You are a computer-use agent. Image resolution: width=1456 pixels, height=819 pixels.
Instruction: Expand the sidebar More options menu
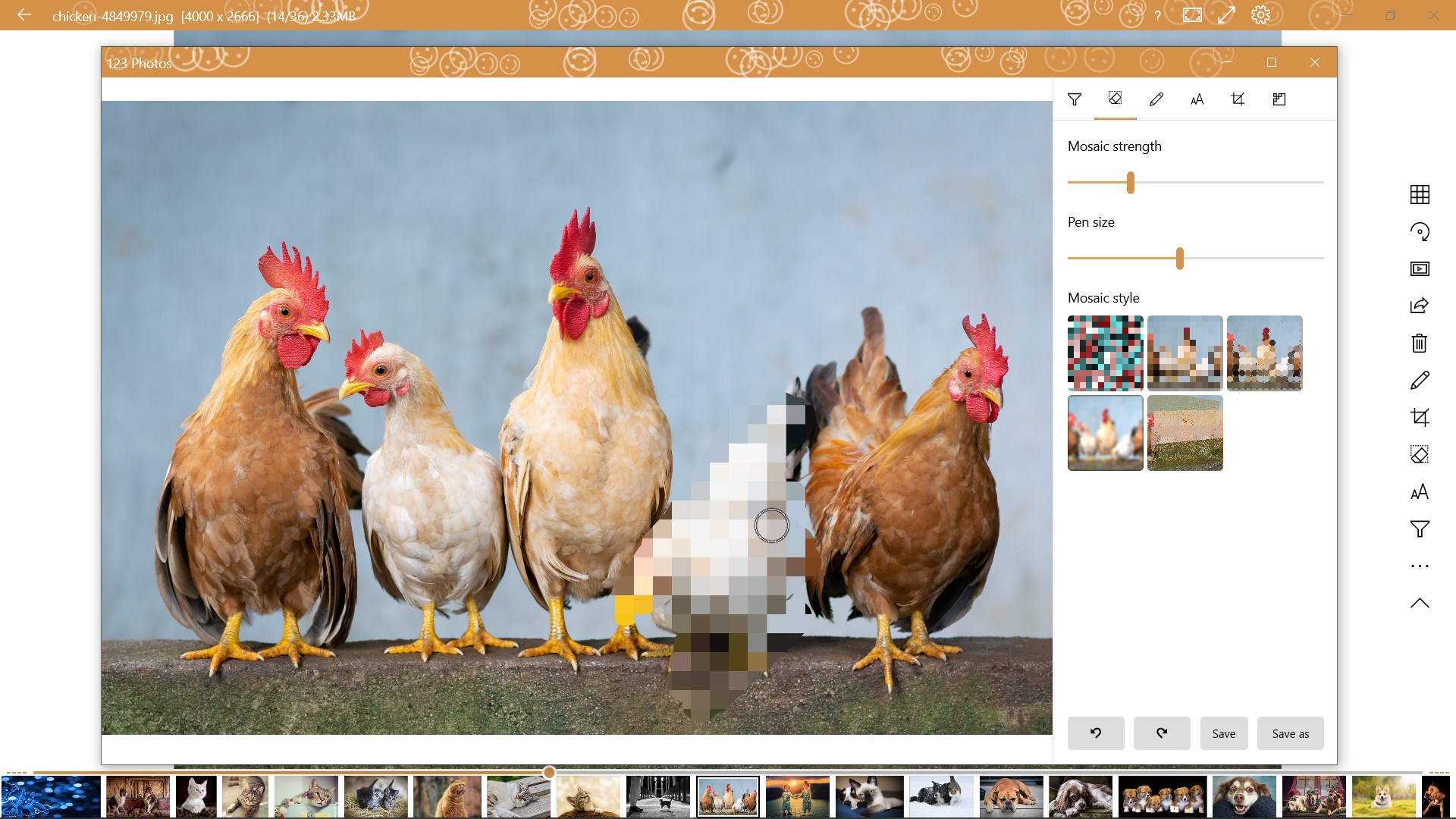1420,565
